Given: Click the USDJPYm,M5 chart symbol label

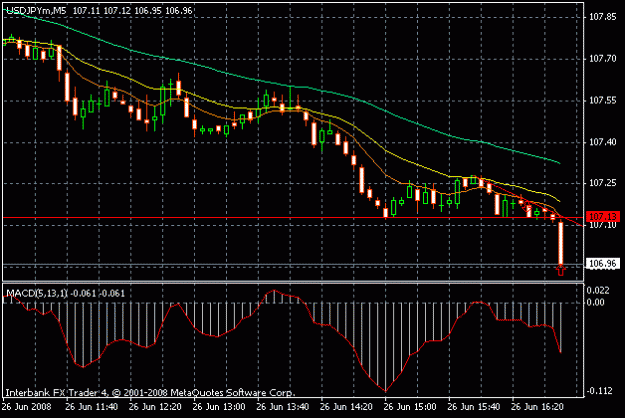Looking at the screenshot, I should (x=36, y=11).
